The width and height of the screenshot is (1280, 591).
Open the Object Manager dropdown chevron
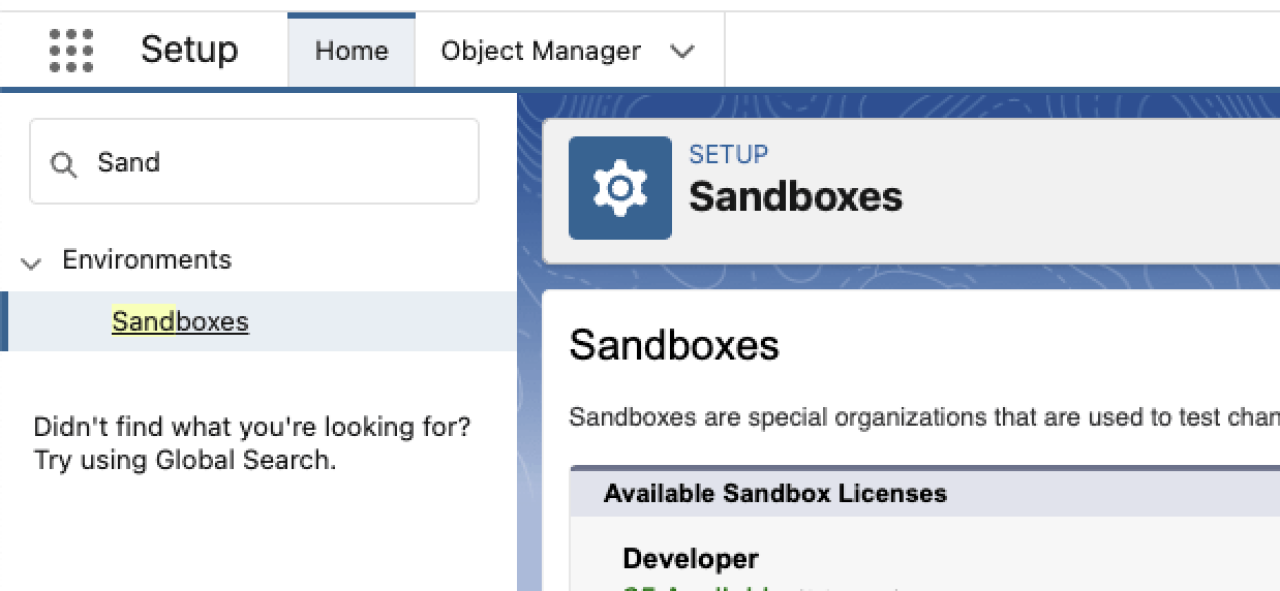[682, 51]
